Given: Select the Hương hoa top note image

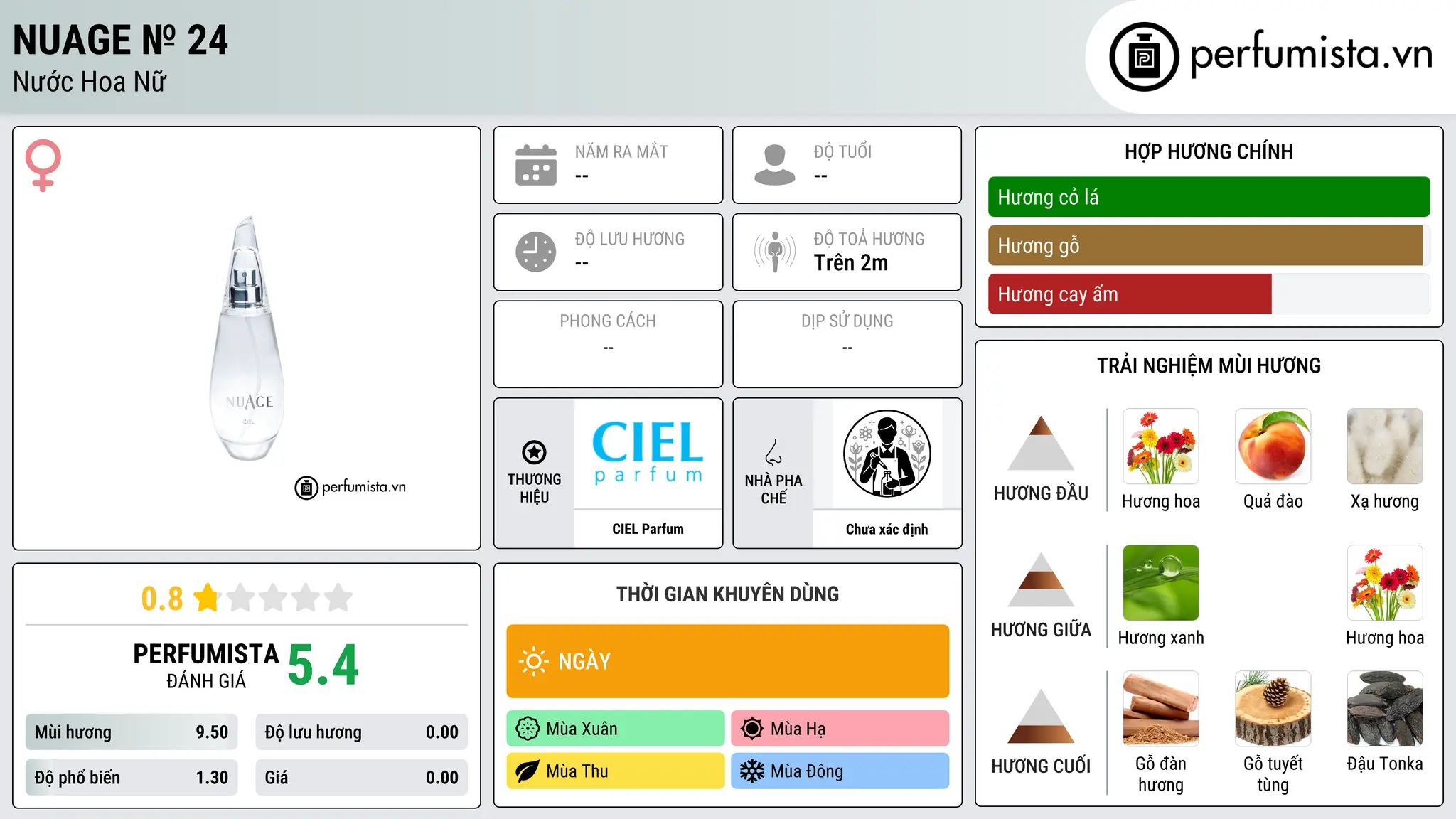Looking at the screenshot, I should tap(1161, 446).
